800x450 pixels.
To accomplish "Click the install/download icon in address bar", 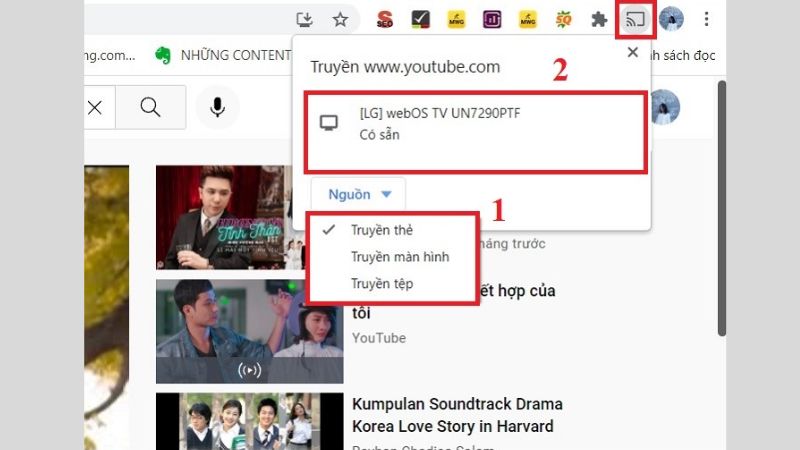I will coord(306,19).
